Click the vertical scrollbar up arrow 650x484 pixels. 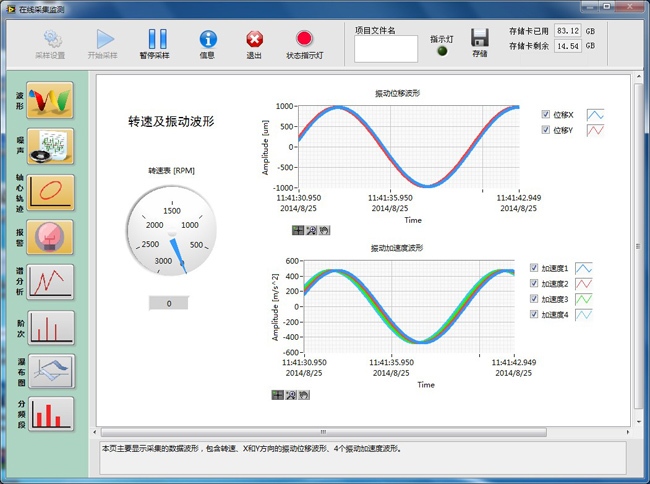click(639, 77)
